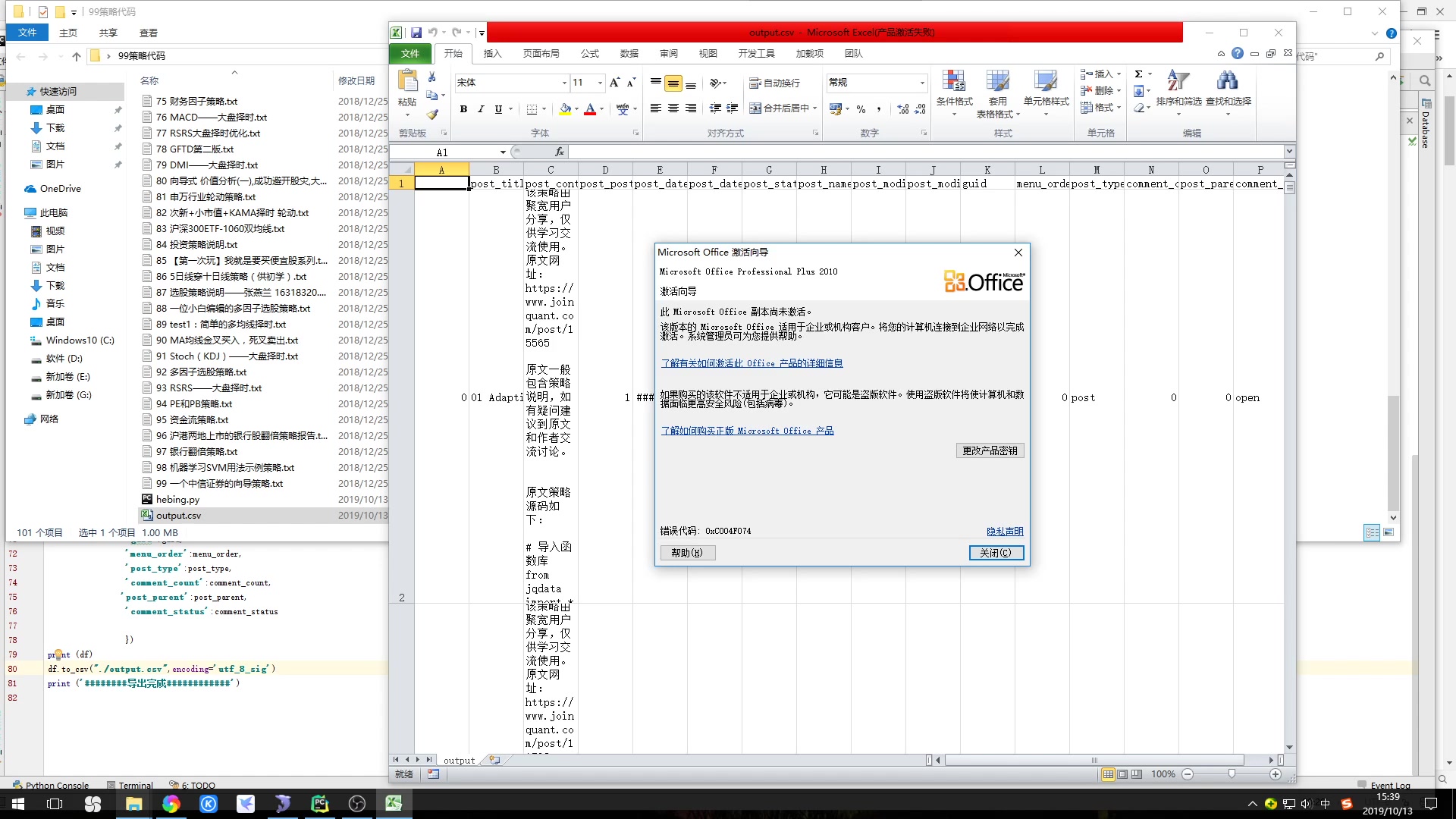The image size is (1456, 819).
Task: Switch to the 数据 (Data) ribbon tab
Action: tap(629, 54)
